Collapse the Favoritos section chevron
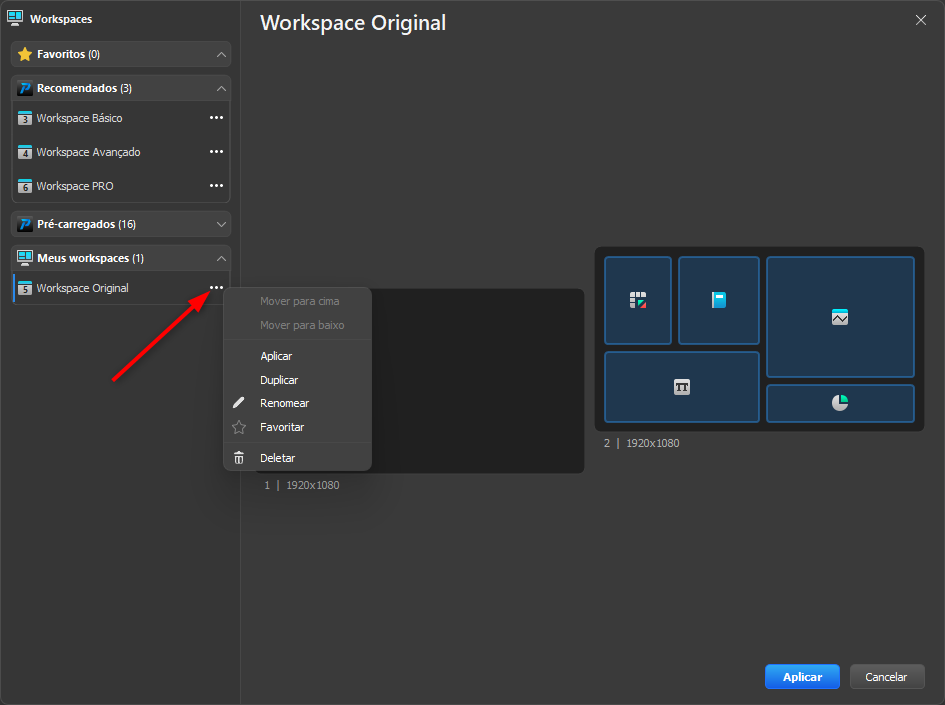The width and height of the screenshot is (945, 705). (x=221, y=55)
